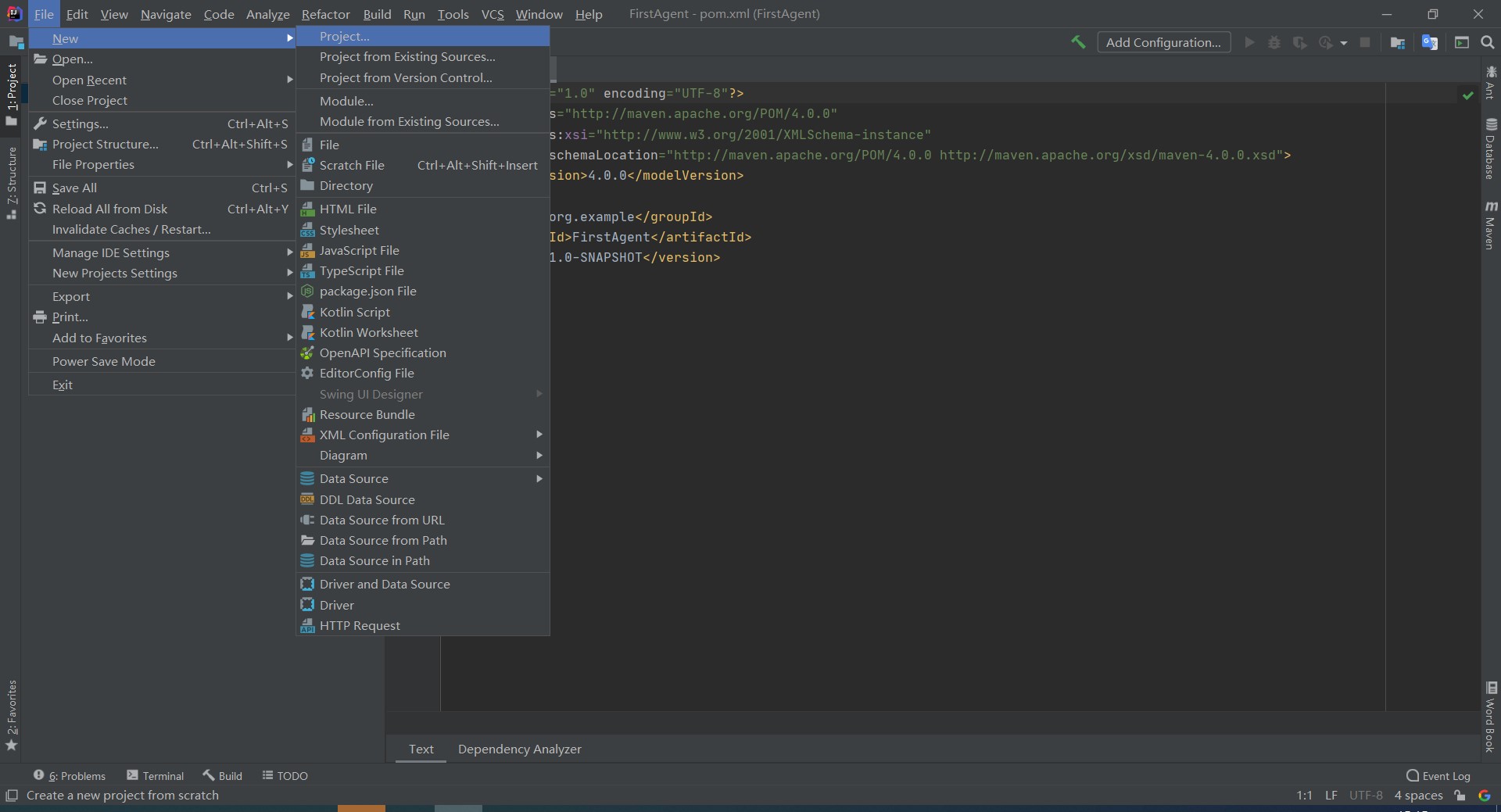
Task: Choose Close Project in File menu
Action: (162, 100)
